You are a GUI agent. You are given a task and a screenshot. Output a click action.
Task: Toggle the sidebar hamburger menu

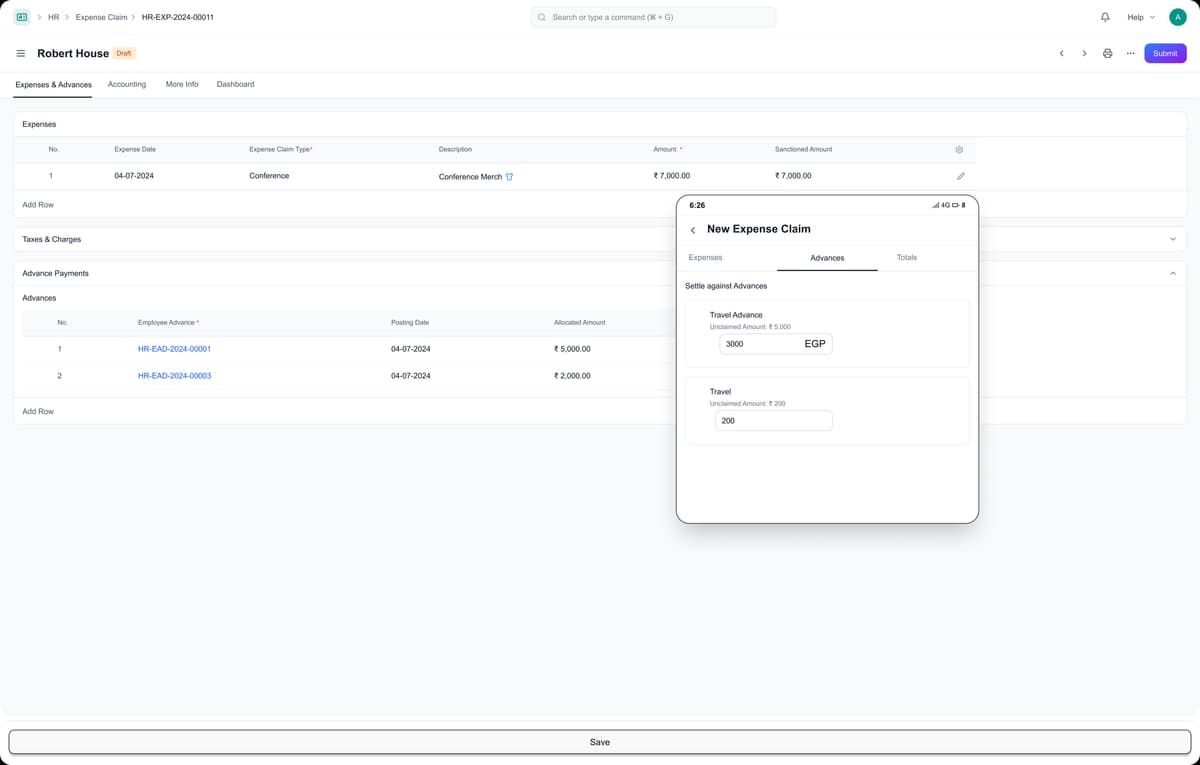(21, 53)
